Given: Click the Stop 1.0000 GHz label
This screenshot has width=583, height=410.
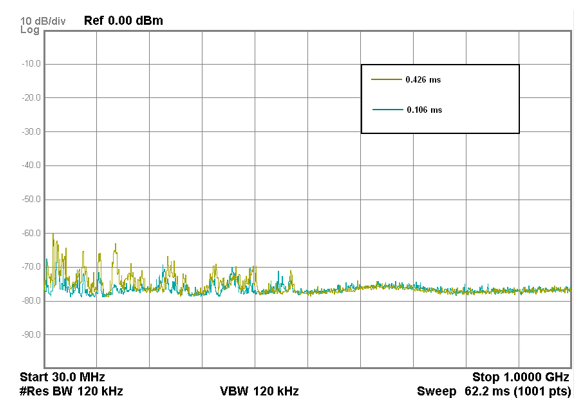Looking at the screenshot, I should 521,377.
